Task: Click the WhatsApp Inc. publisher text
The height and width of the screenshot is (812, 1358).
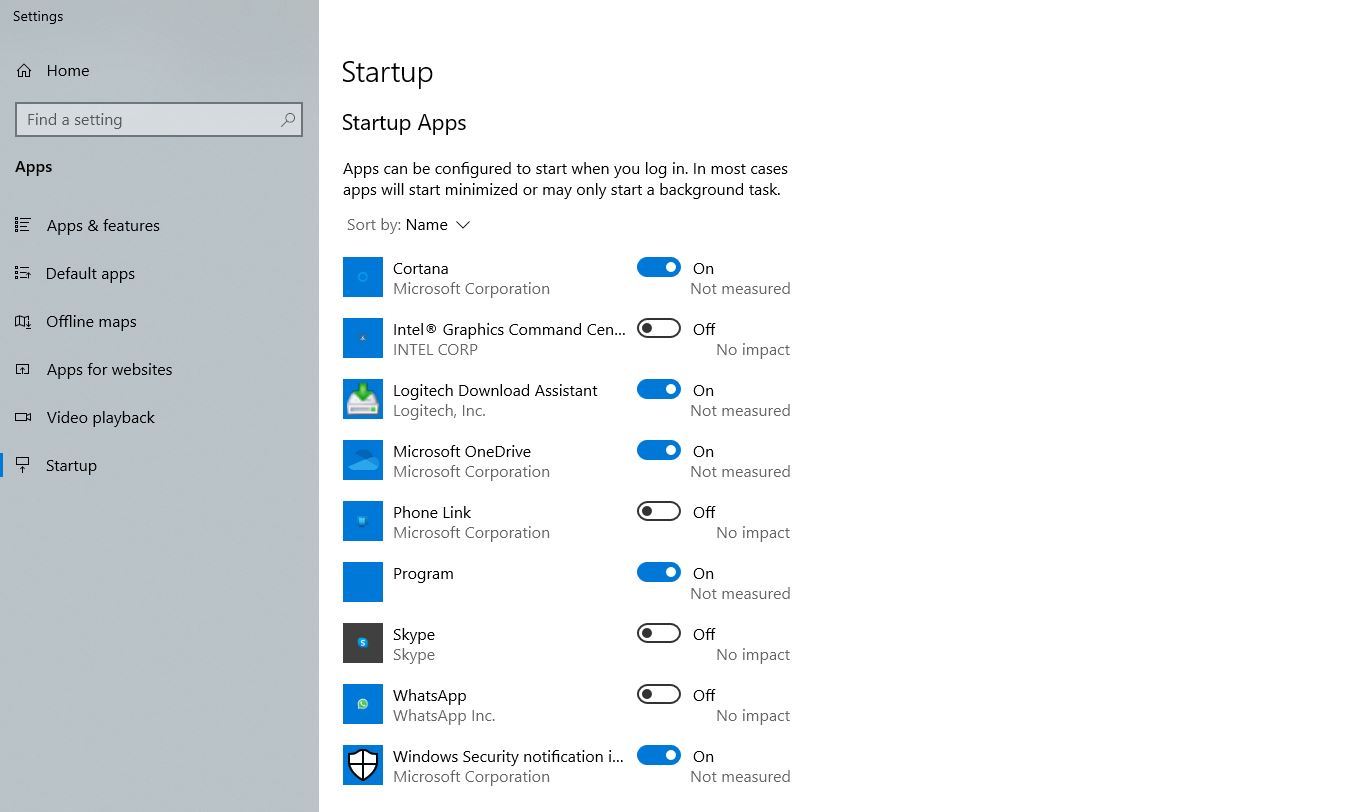Action: 444,716
